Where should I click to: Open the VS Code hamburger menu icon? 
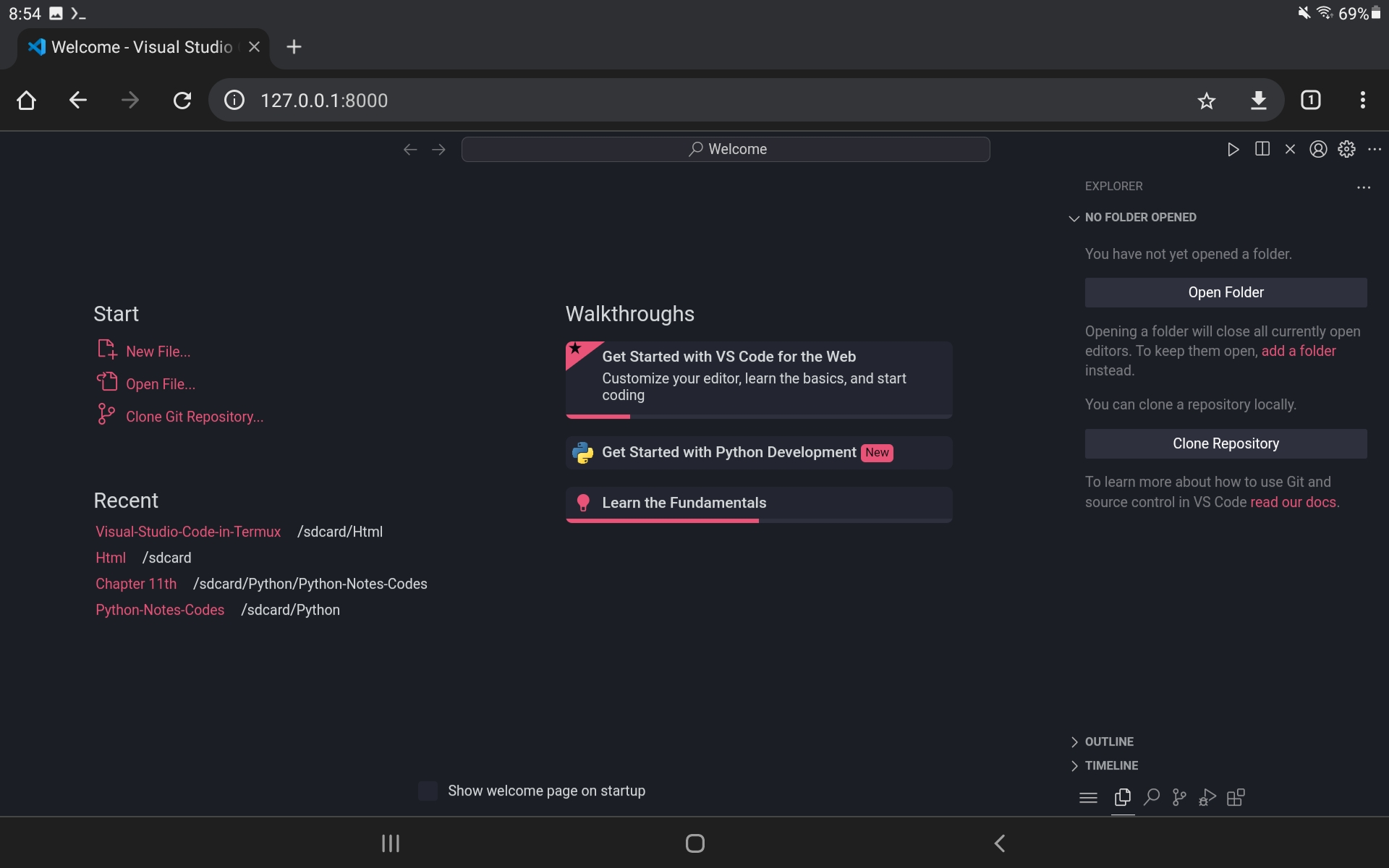pos(1088,797)
